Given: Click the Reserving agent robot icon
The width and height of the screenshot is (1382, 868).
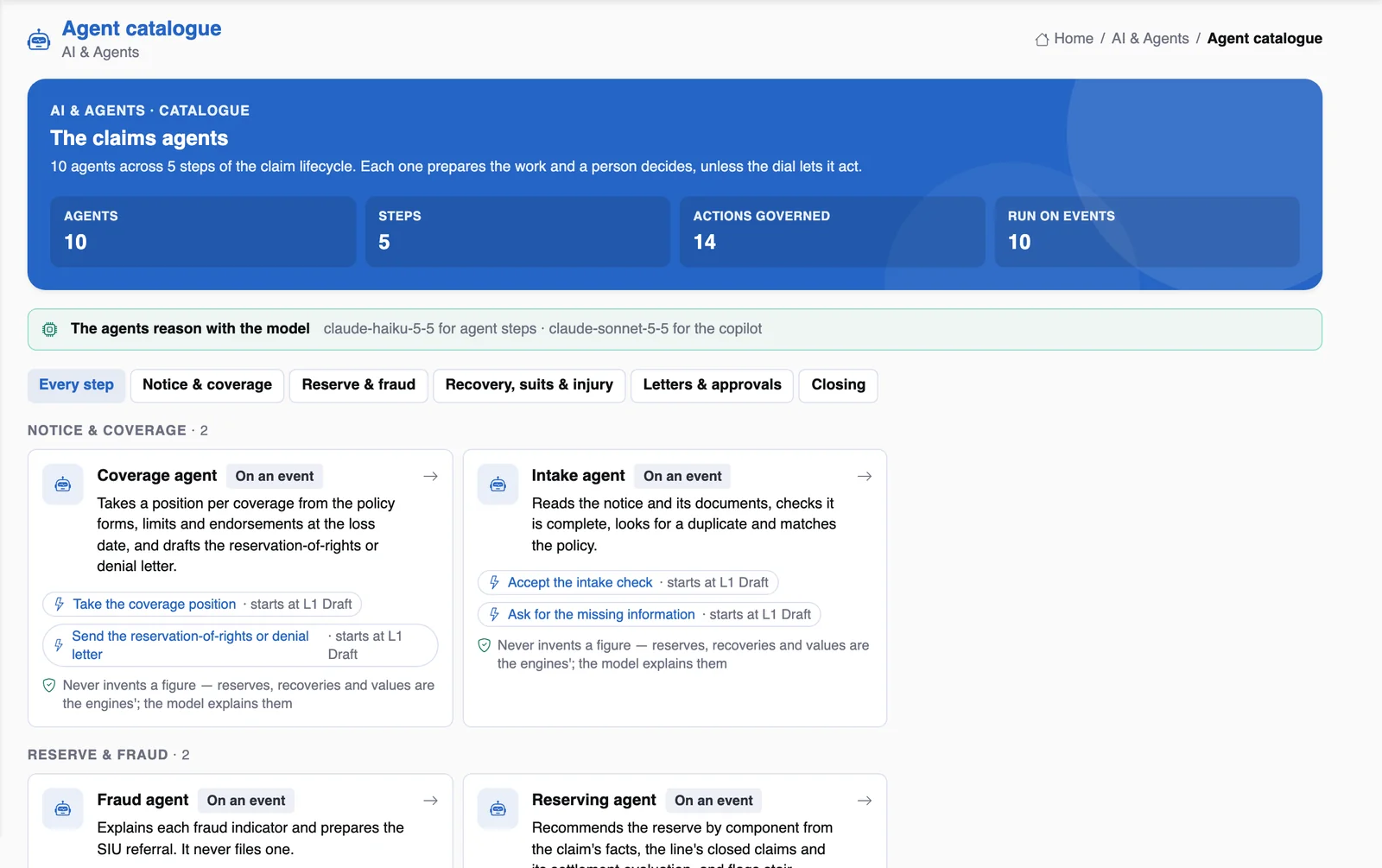Looking at the screenshot, I should click(498, 809).
